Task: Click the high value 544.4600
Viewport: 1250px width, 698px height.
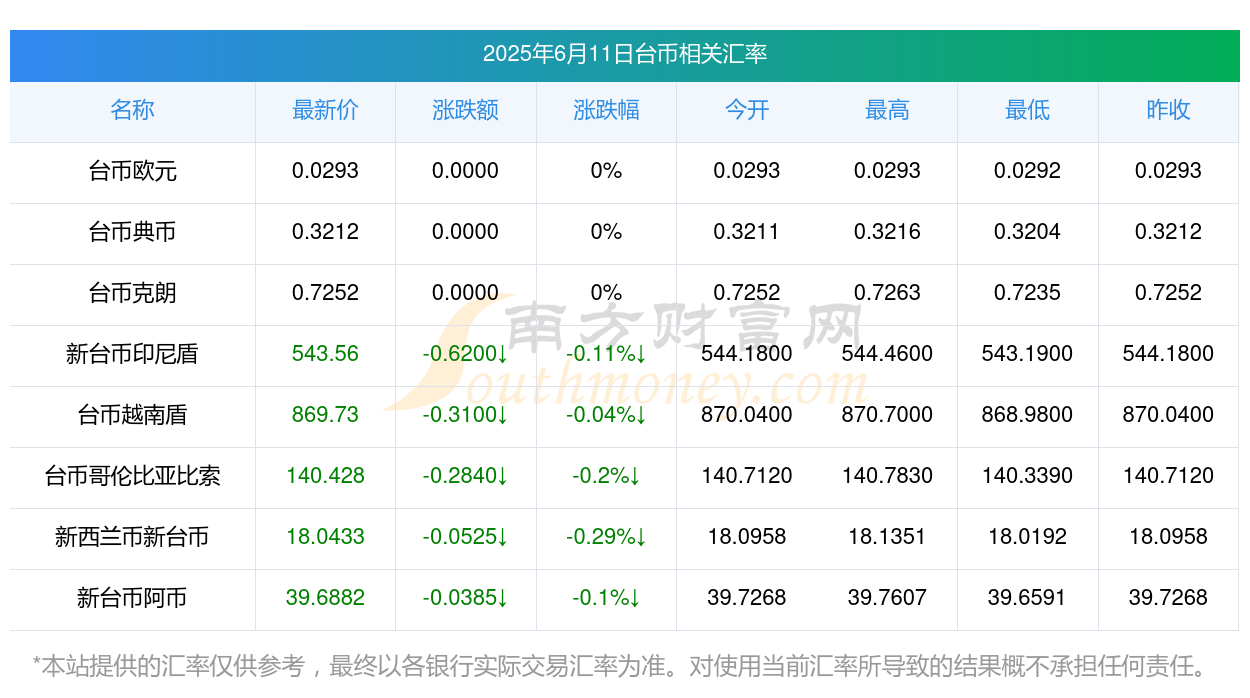Action: (x=887, y=354)
